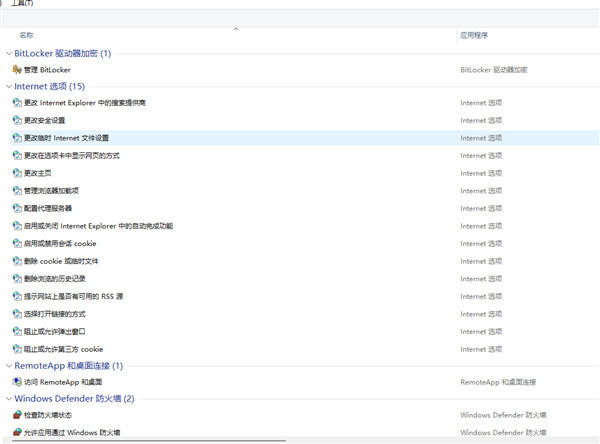Screen dimensions: 600x444
Task: Click 'Internet 选项' in the 管理浏览器加载项 row
Action: tap(481, 191)
